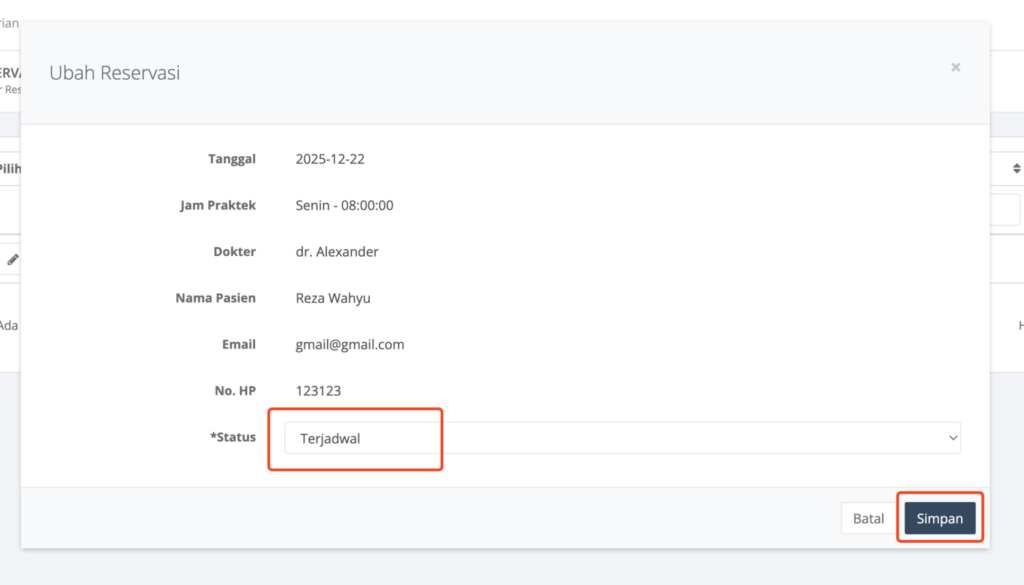Image resolution: width=1024 pixels, height=585 pixels.
Task: Click the patient name Reza Wahyu
Action: click(333, 298)
